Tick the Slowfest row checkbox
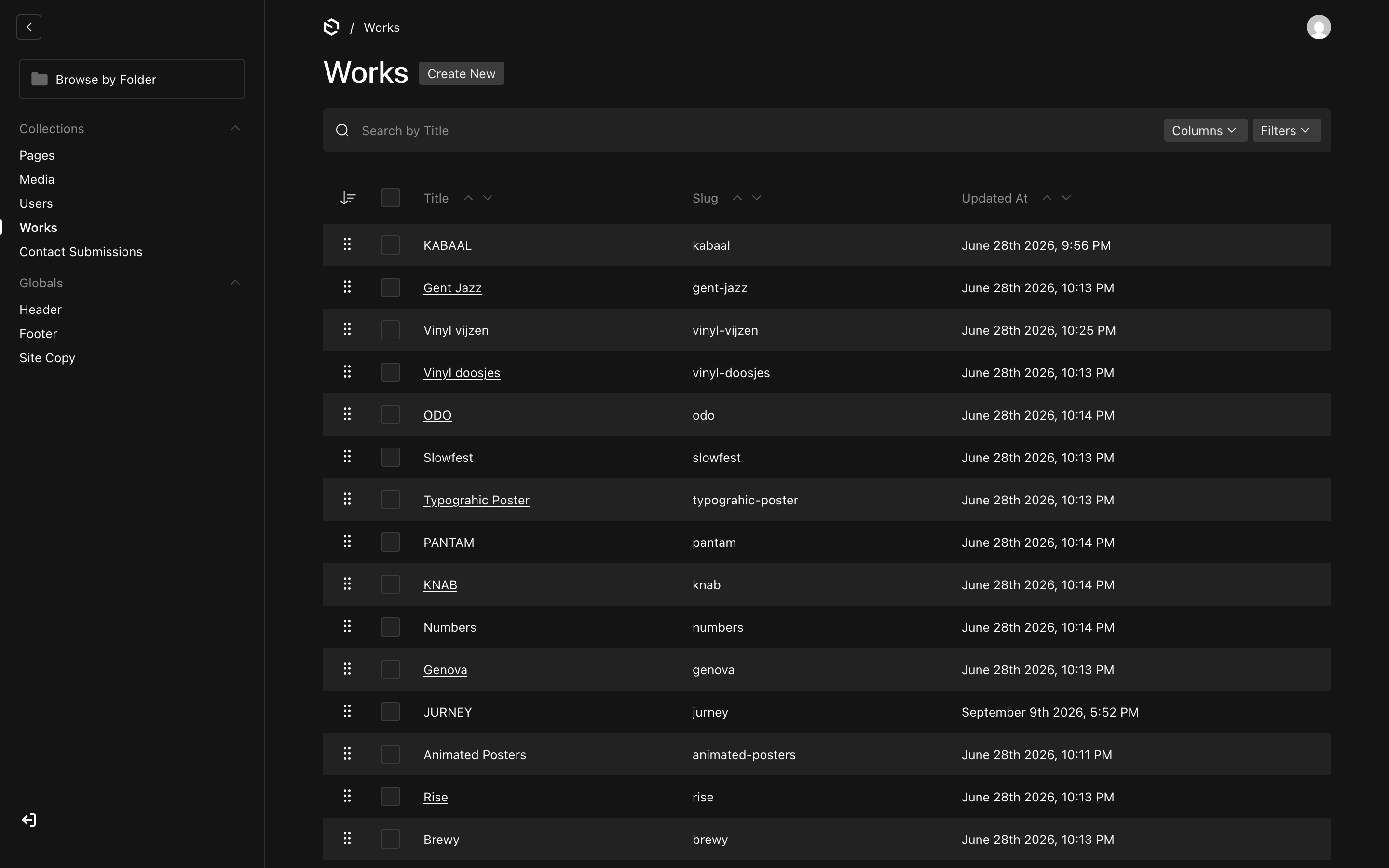The width and height of the screenshot is (1389, 868). (390, 458)
